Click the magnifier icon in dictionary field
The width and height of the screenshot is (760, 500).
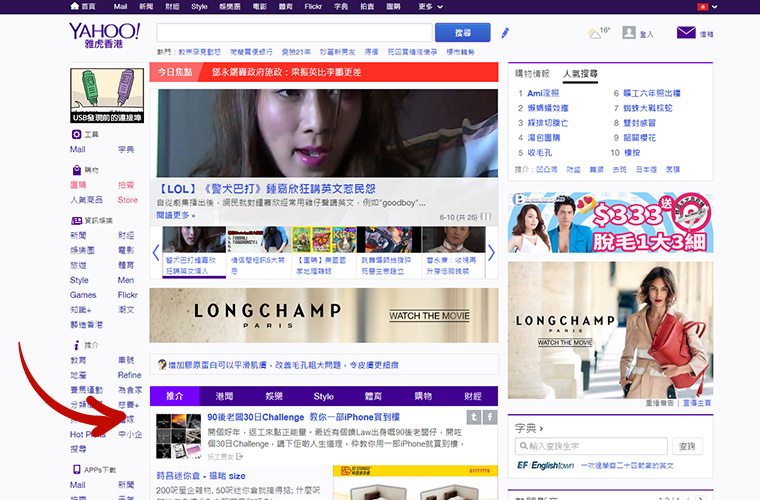click(523, 446)
